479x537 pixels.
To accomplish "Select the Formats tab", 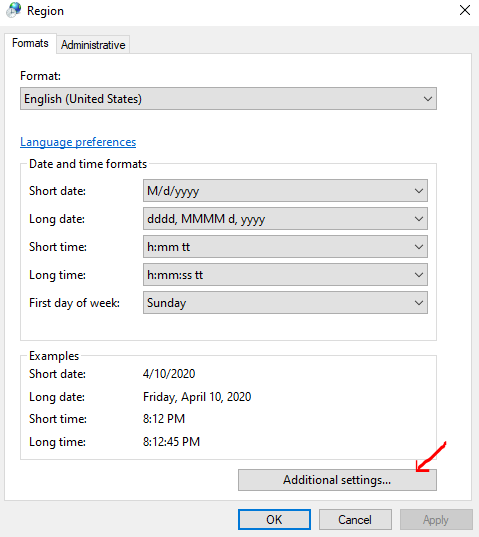I will pyautogui.click(x=30, y=43).
